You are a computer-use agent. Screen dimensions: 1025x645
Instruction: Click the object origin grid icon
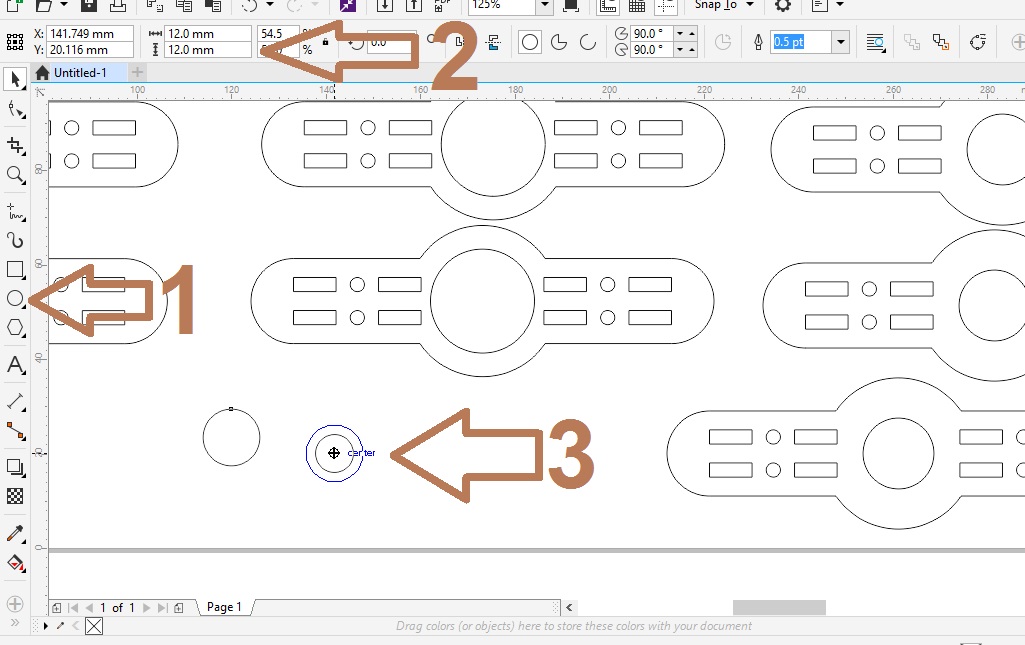point(14,42)
